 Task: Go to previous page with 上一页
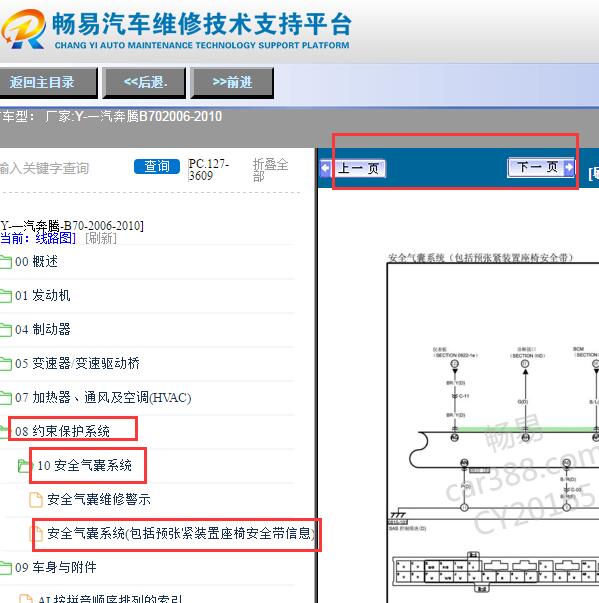pyautogui.click(x=358, y=168)
